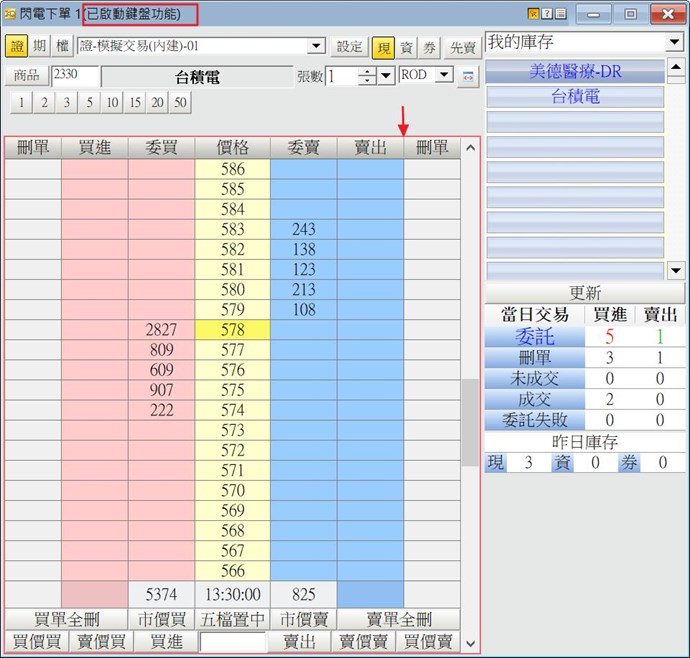The image size is (690, 658).
Task: Select 台積電 in inventory list
Action: pos(575,97)
